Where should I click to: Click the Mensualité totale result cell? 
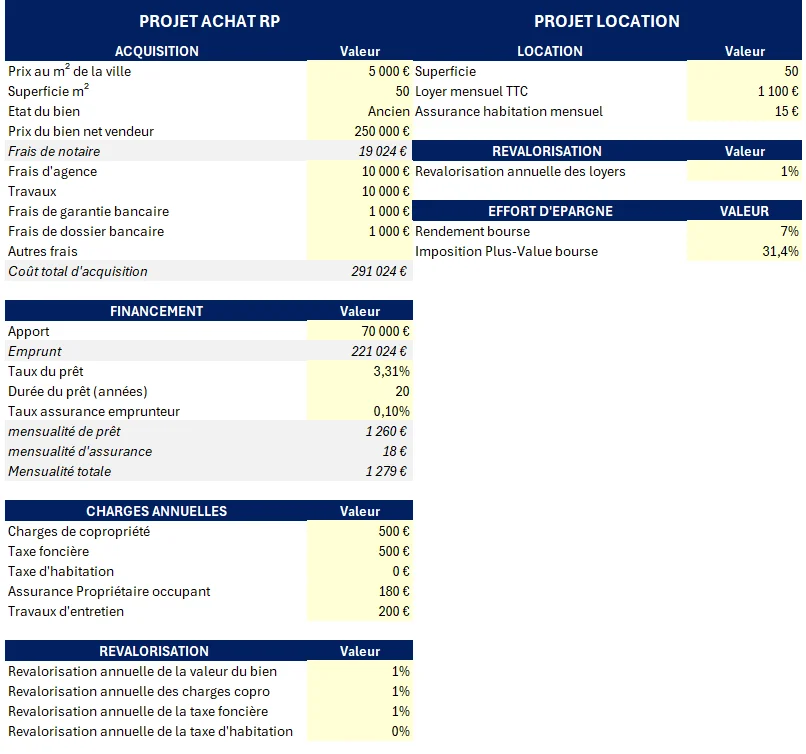click(x=360, y=471)
